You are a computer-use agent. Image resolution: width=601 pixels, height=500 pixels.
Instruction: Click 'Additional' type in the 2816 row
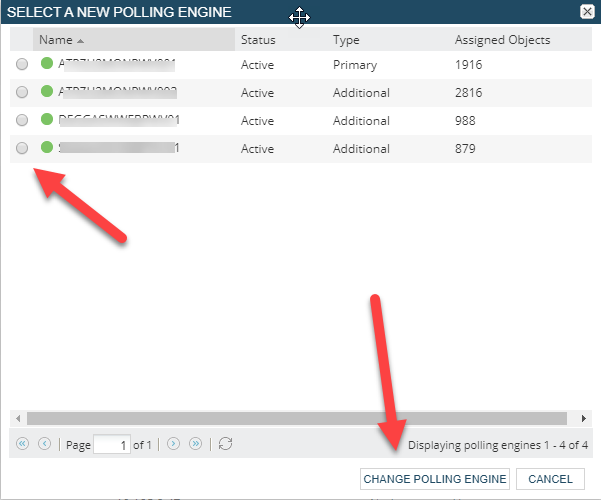pos(361,92)
